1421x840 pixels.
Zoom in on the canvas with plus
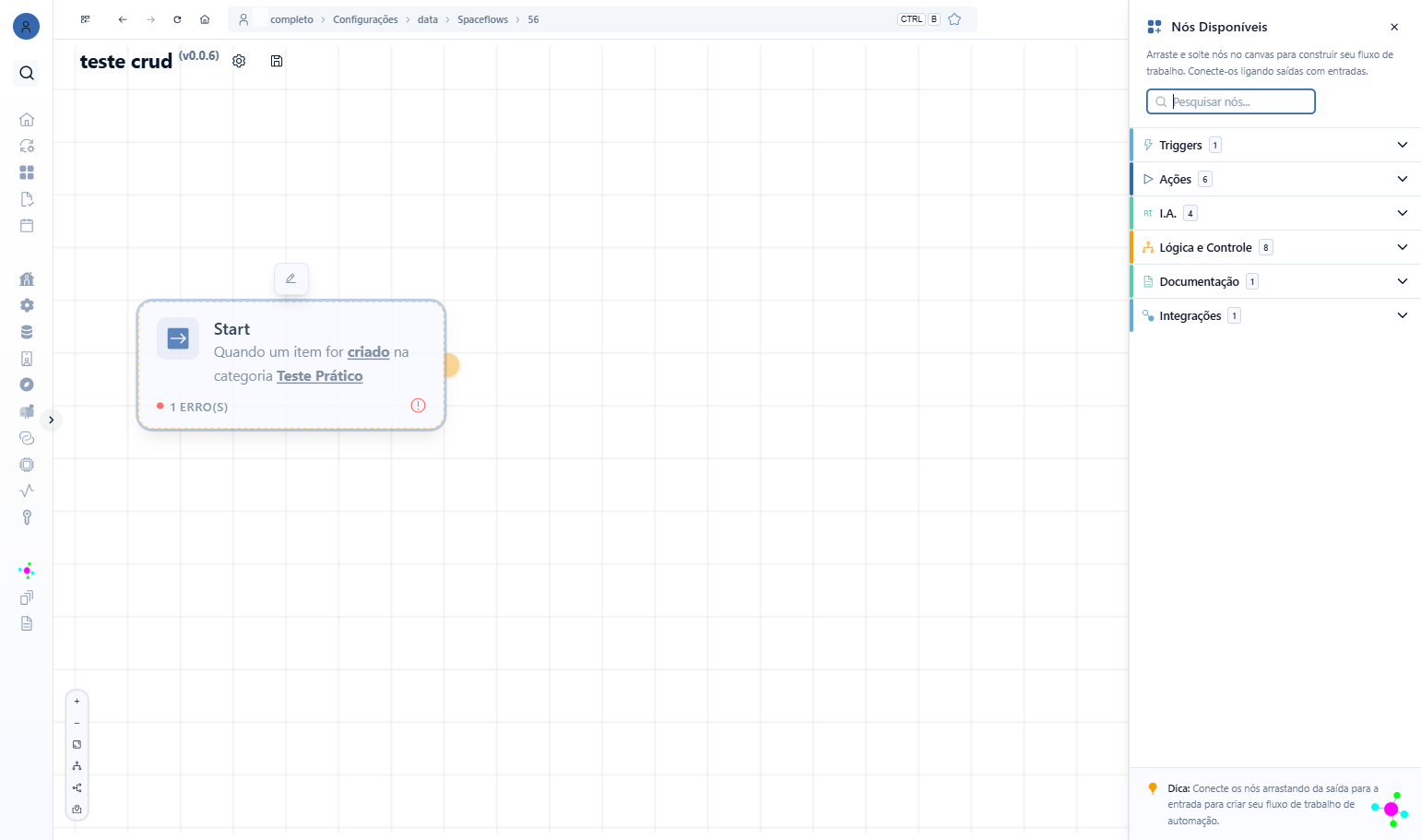[77, 702]
